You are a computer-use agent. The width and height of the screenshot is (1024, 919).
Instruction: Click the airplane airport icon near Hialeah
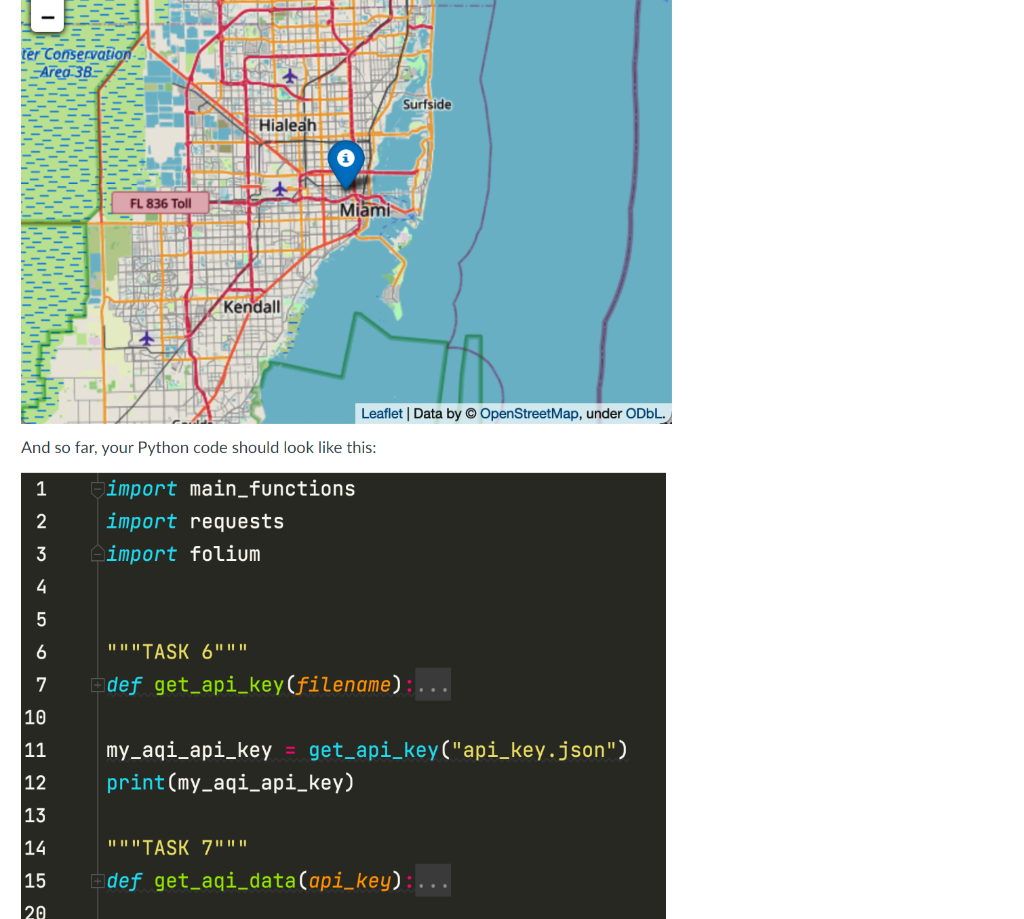[291, 75]
